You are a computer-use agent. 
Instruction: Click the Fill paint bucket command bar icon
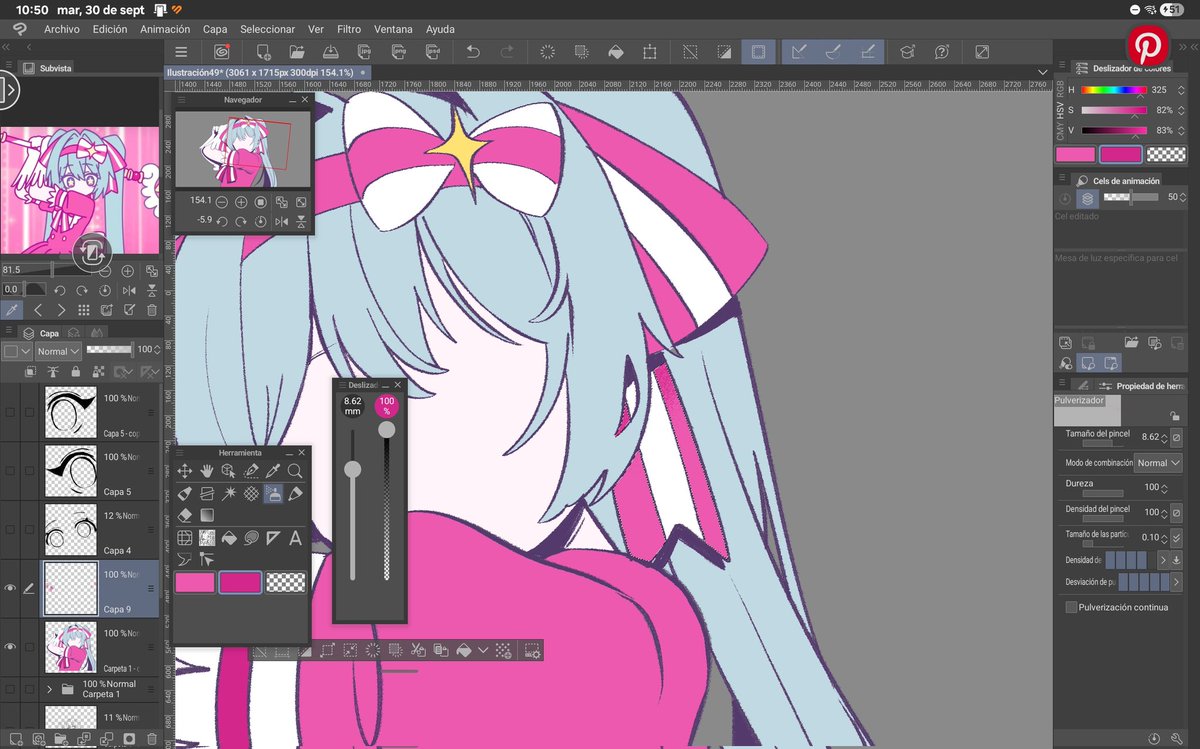616,52
